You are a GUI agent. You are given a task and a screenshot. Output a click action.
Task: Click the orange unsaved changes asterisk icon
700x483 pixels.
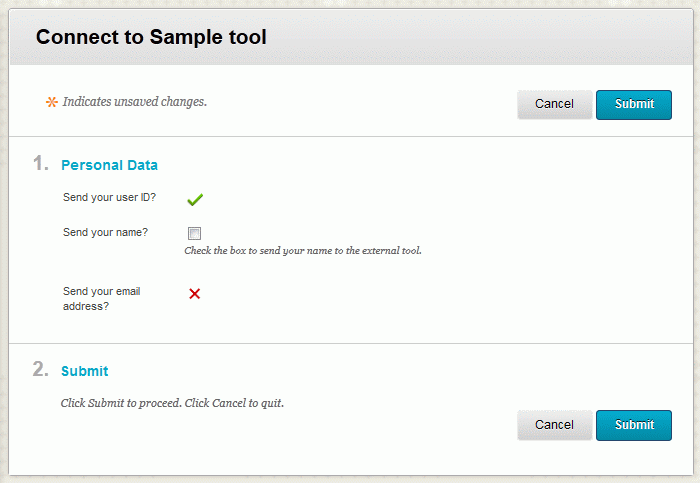coord(52,102)
